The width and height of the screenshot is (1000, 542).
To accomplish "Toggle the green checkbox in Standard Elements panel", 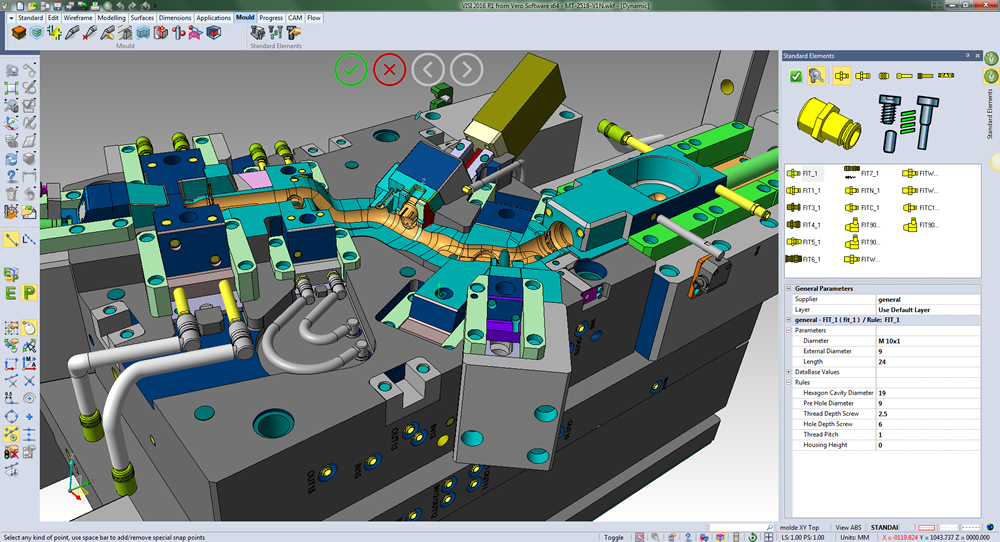I will (x=795, y=76).
